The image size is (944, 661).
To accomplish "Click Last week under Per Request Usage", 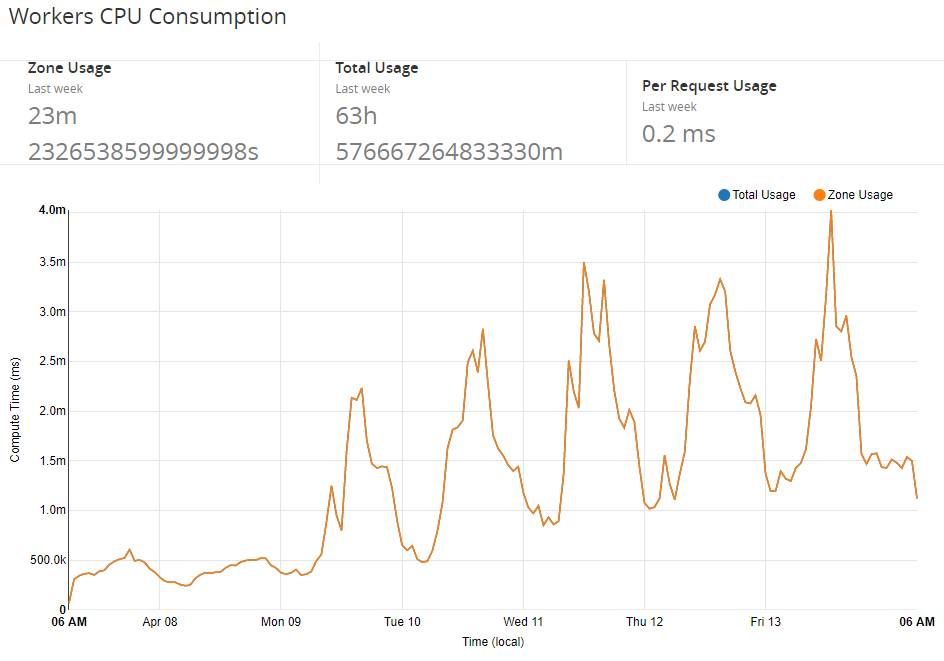I will coord(669,107).
